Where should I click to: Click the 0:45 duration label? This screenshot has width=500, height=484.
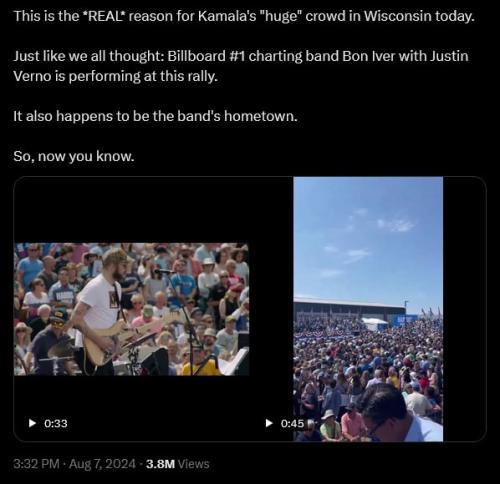(x=292, y=423)
